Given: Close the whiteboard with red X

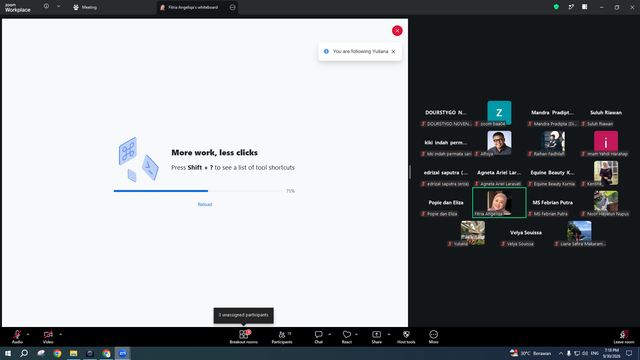Looking at the screenshot, I should click(x=397, y=31).
